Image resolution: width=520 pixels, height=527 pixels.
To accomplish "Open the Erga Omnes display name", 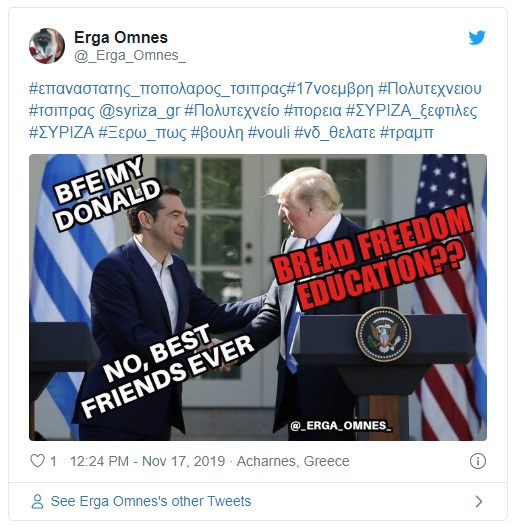I will point(121,37).
